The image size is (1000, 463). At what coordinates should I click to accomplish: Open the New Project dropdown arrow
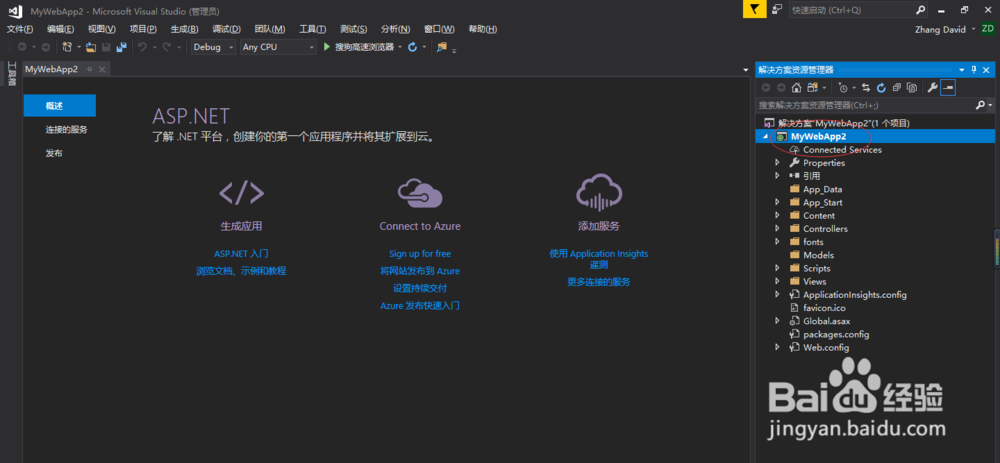point(78,47)
